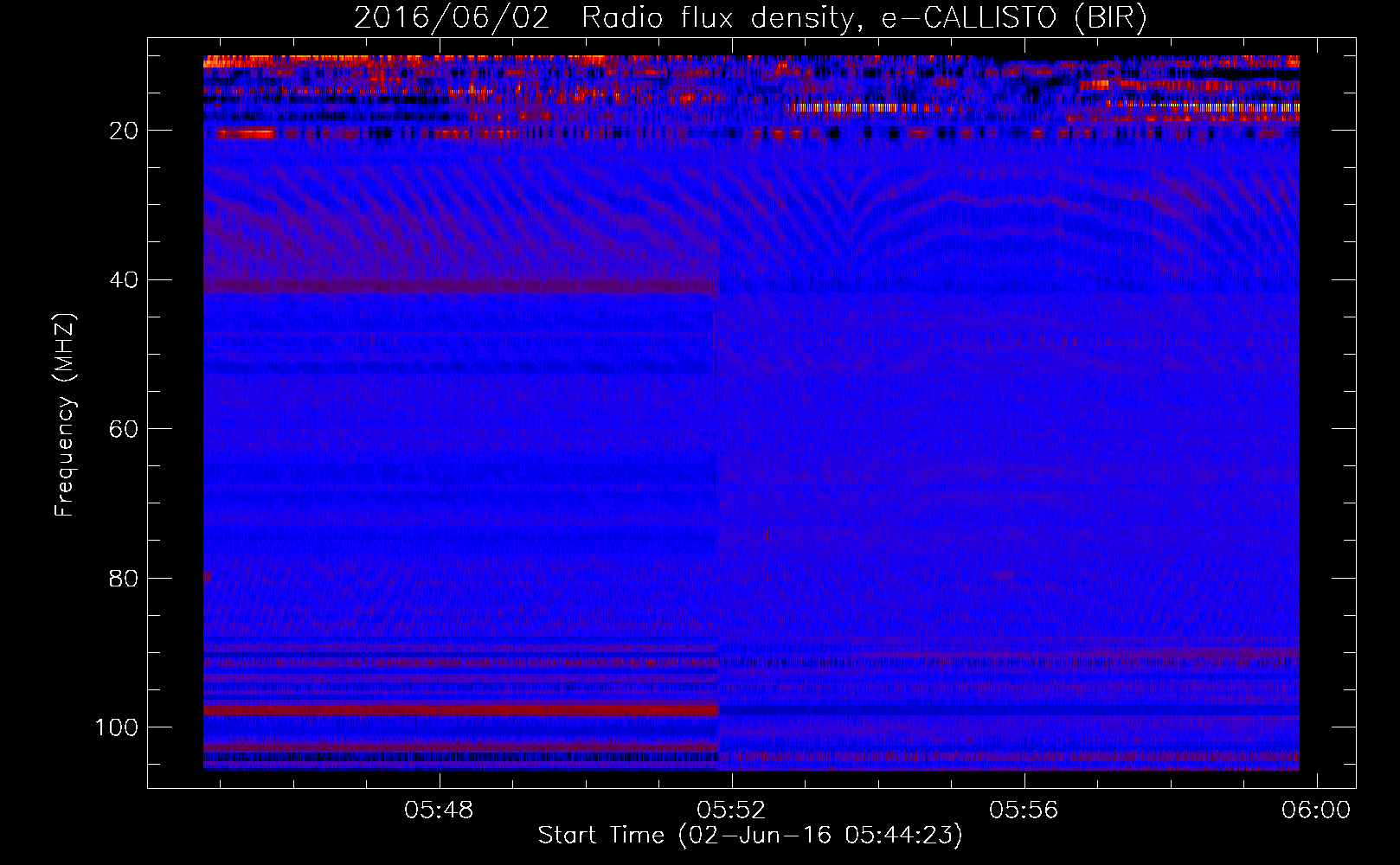Click the '05:48' time axis label

(439, 810)
